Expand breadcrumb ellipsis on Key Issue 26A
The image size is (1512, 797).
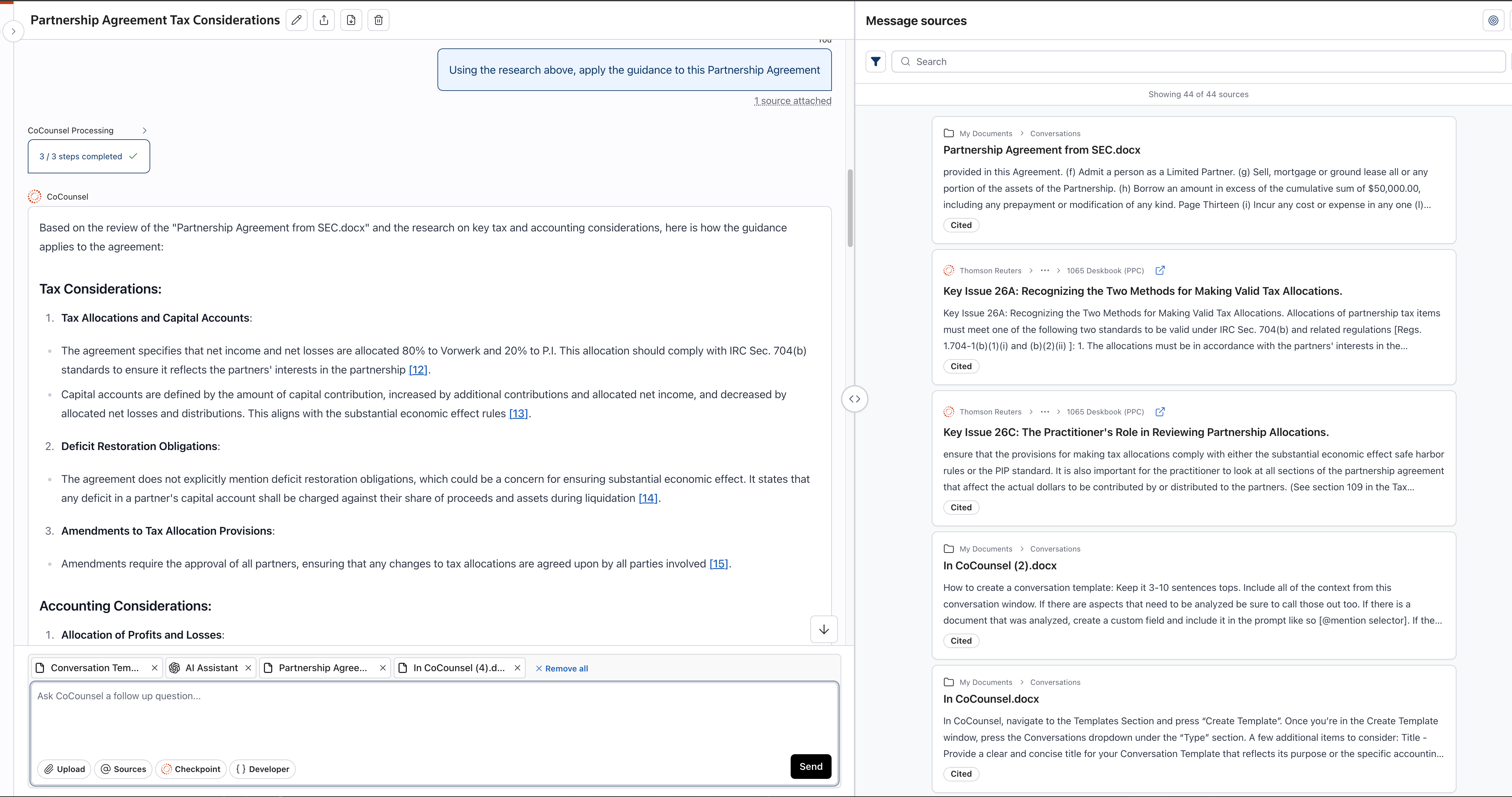(1044, 270)
